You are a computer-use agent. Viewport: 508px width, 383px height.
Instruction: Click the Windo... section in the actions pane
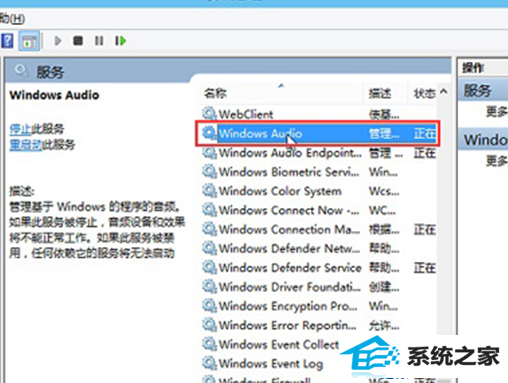(483, 140)
